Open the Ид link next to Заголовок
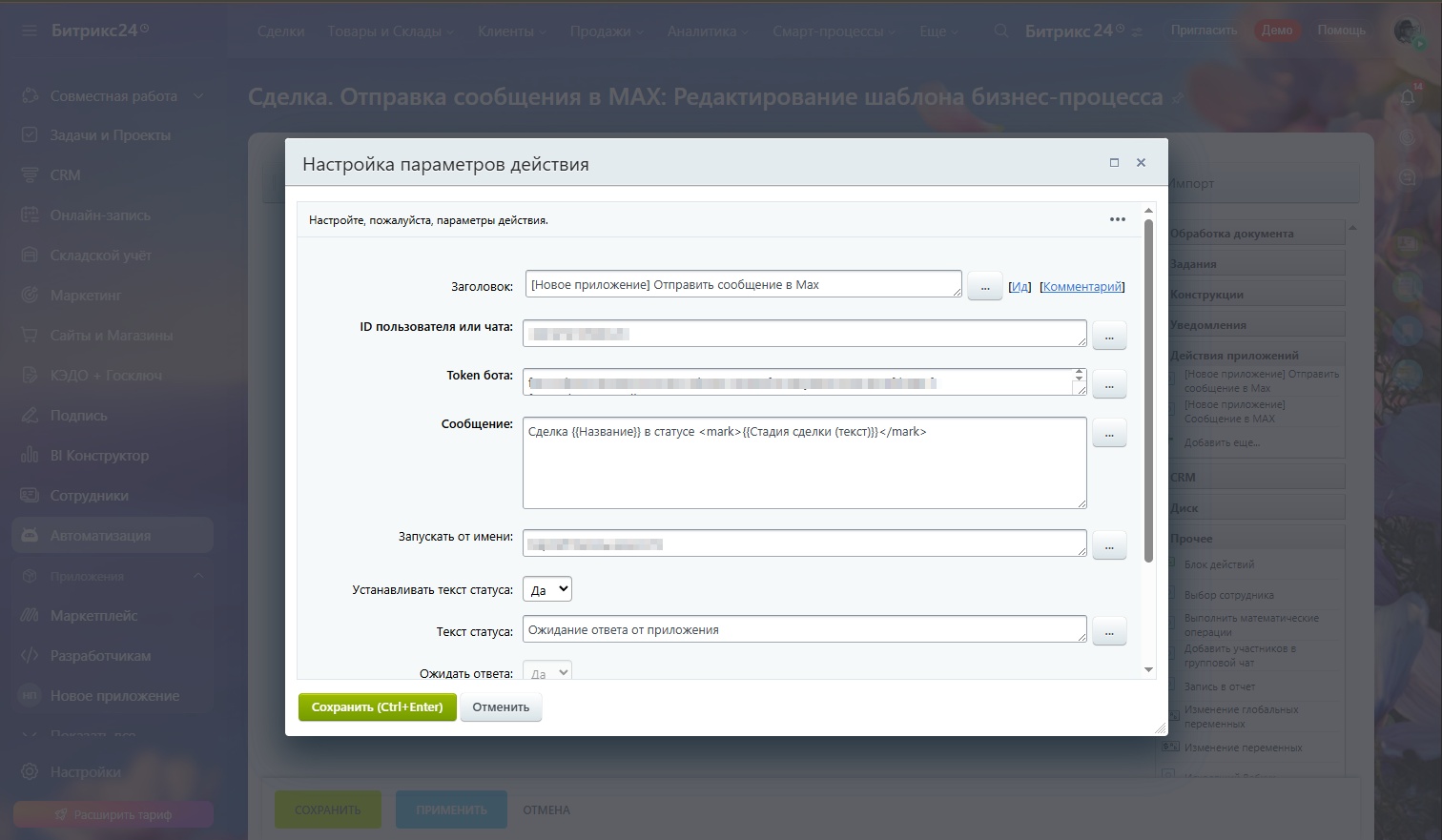The width and height of the screenshot is (1442, 840). (x=1020, y=286)
